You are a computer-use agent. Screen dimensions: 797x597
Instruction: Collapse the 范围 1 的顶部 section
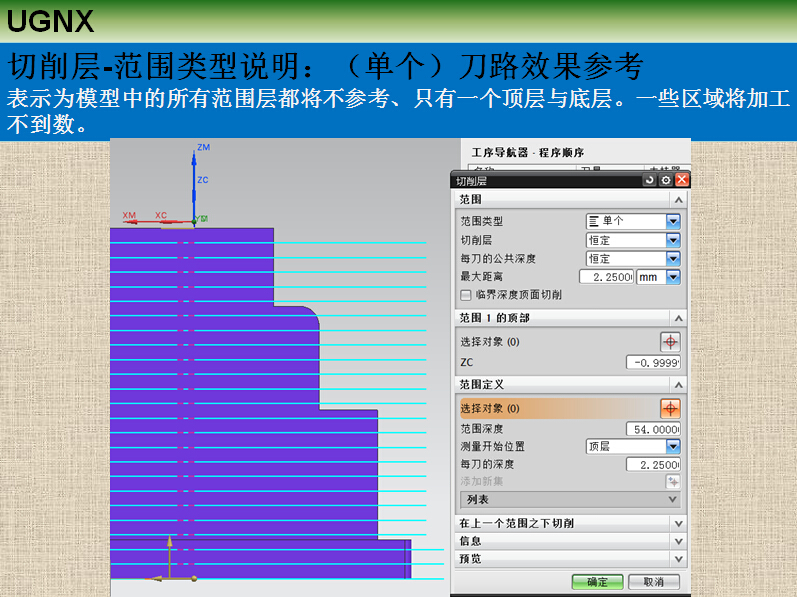570,318
